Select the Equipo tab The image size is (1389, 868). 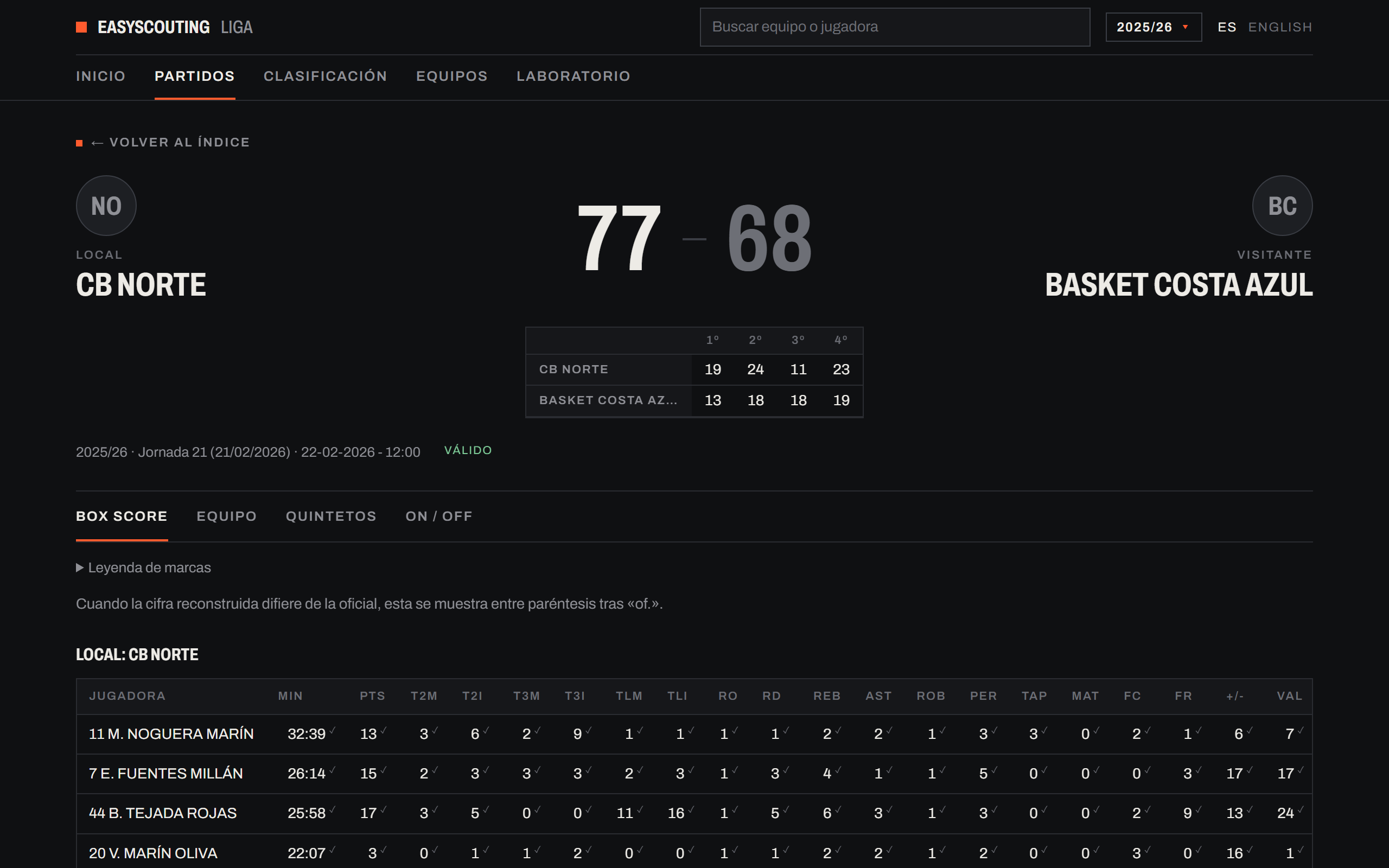(227, 516)
